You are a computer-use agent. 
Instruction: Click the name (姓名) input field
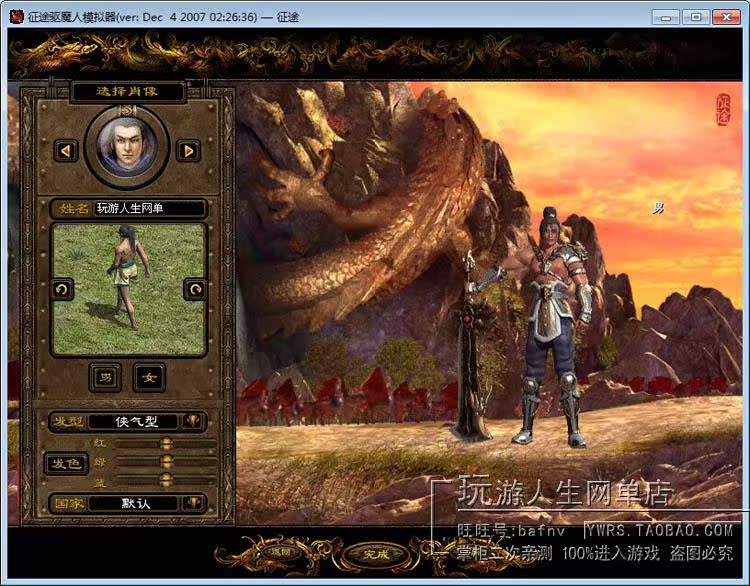tap(150, 208)
